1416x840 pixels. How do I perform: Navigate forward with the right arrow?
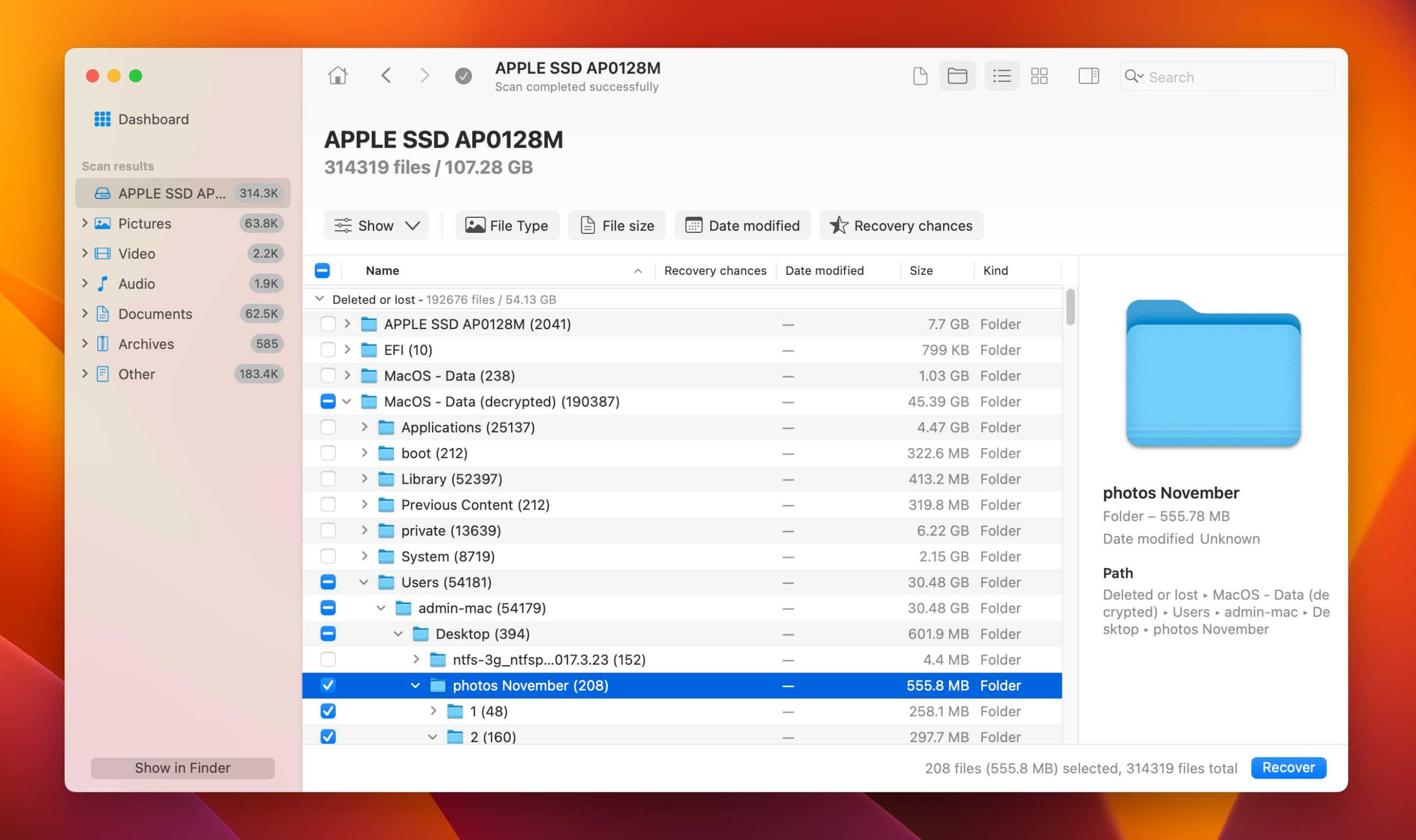[424, 76]
